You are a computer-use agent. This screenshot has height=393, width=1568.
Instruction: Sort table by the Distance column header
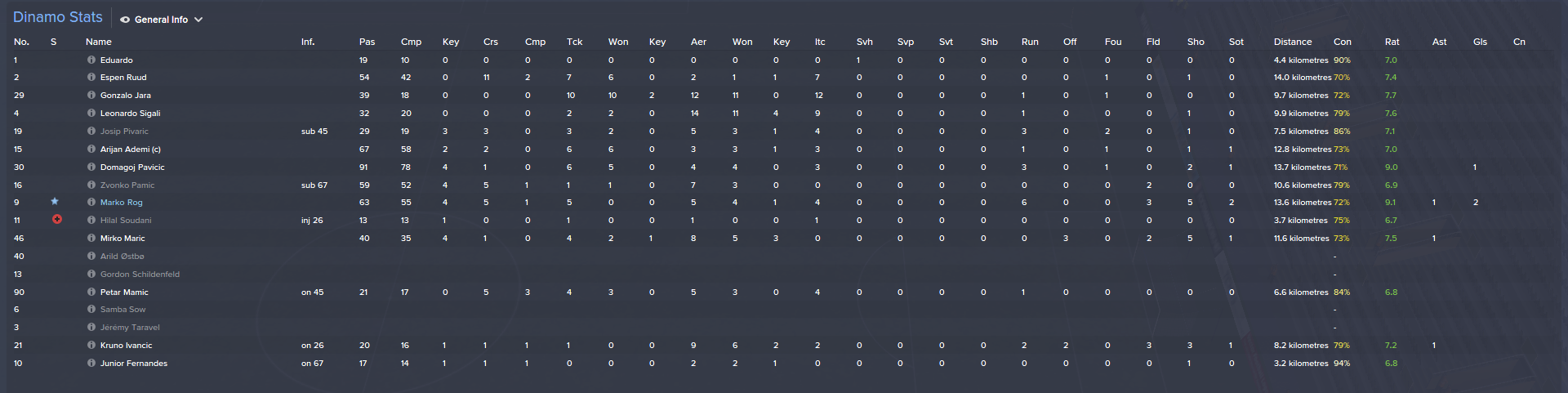(x=1292, y=42)
